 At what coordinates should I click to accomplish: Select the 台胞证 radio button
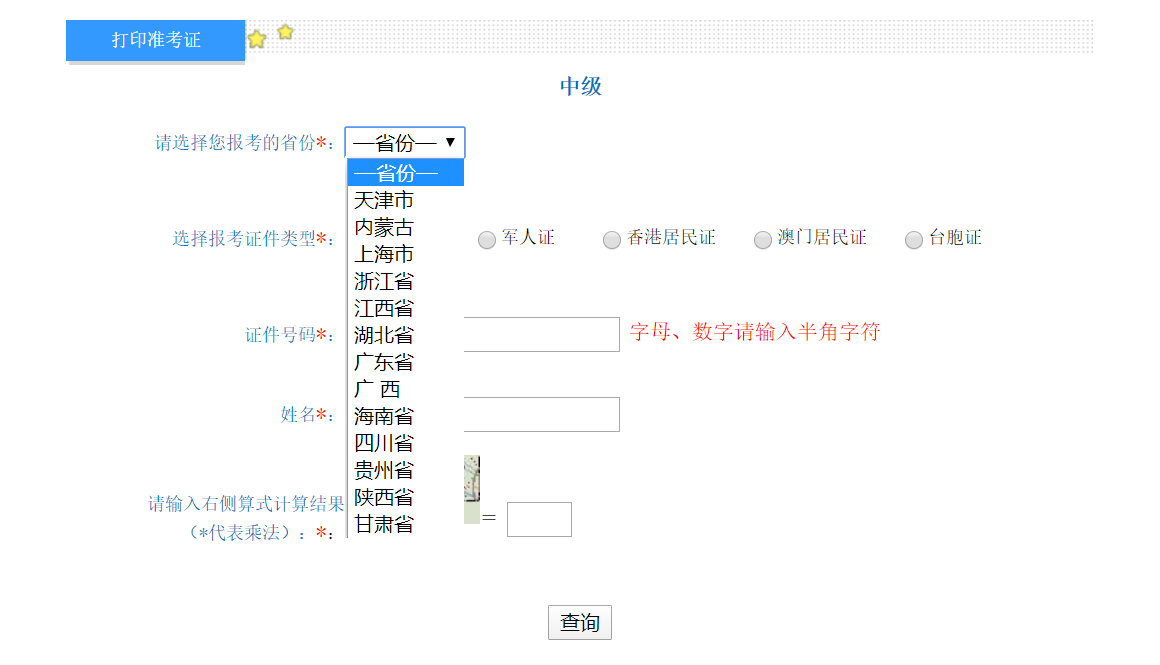tap(913, 240)
